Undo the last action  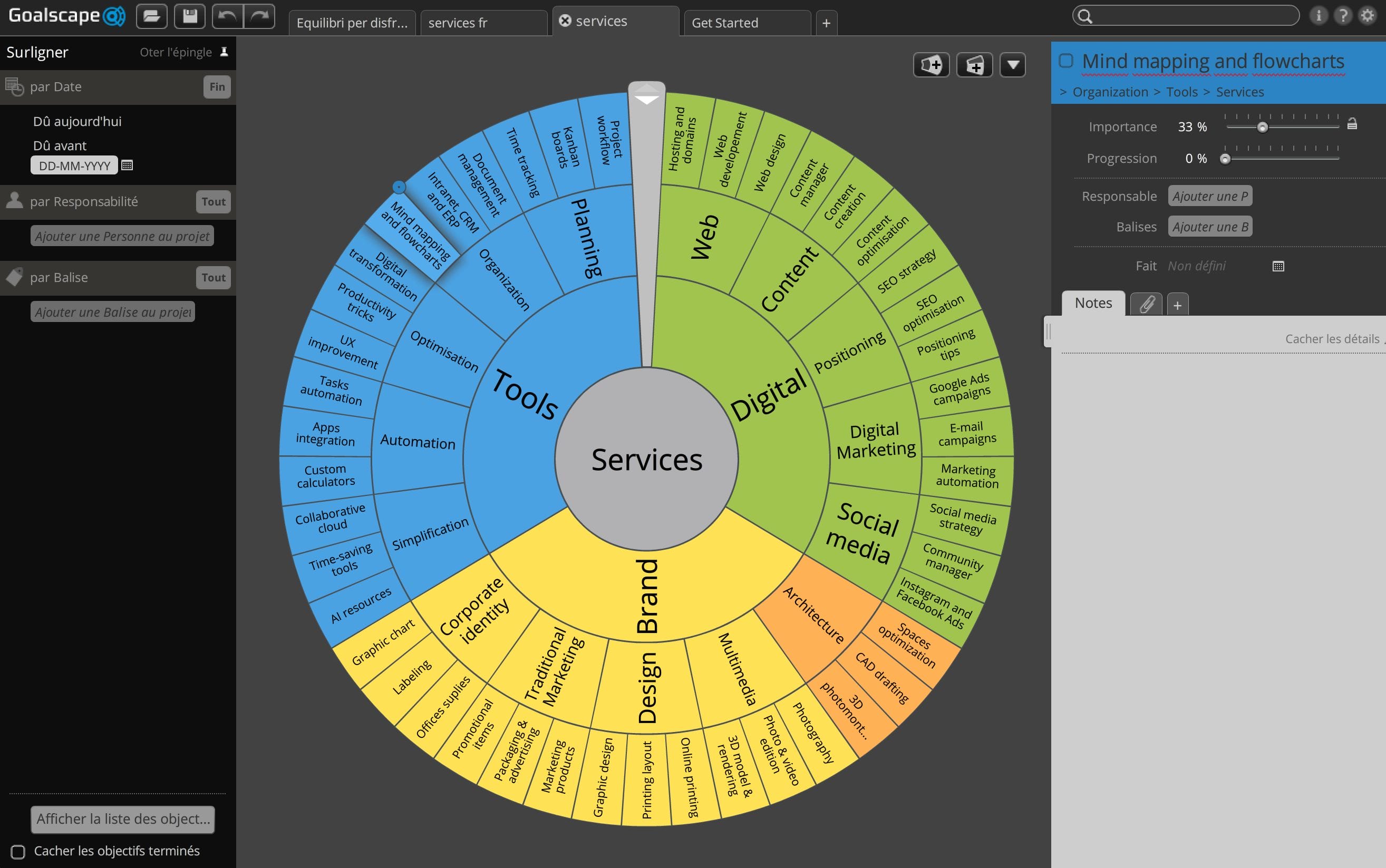[x=227, y=16]
